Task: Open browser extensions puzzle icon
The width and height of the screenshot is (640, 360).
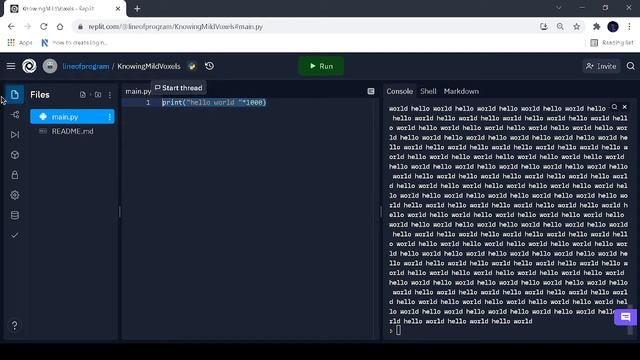Action: (x=596, y=27)
